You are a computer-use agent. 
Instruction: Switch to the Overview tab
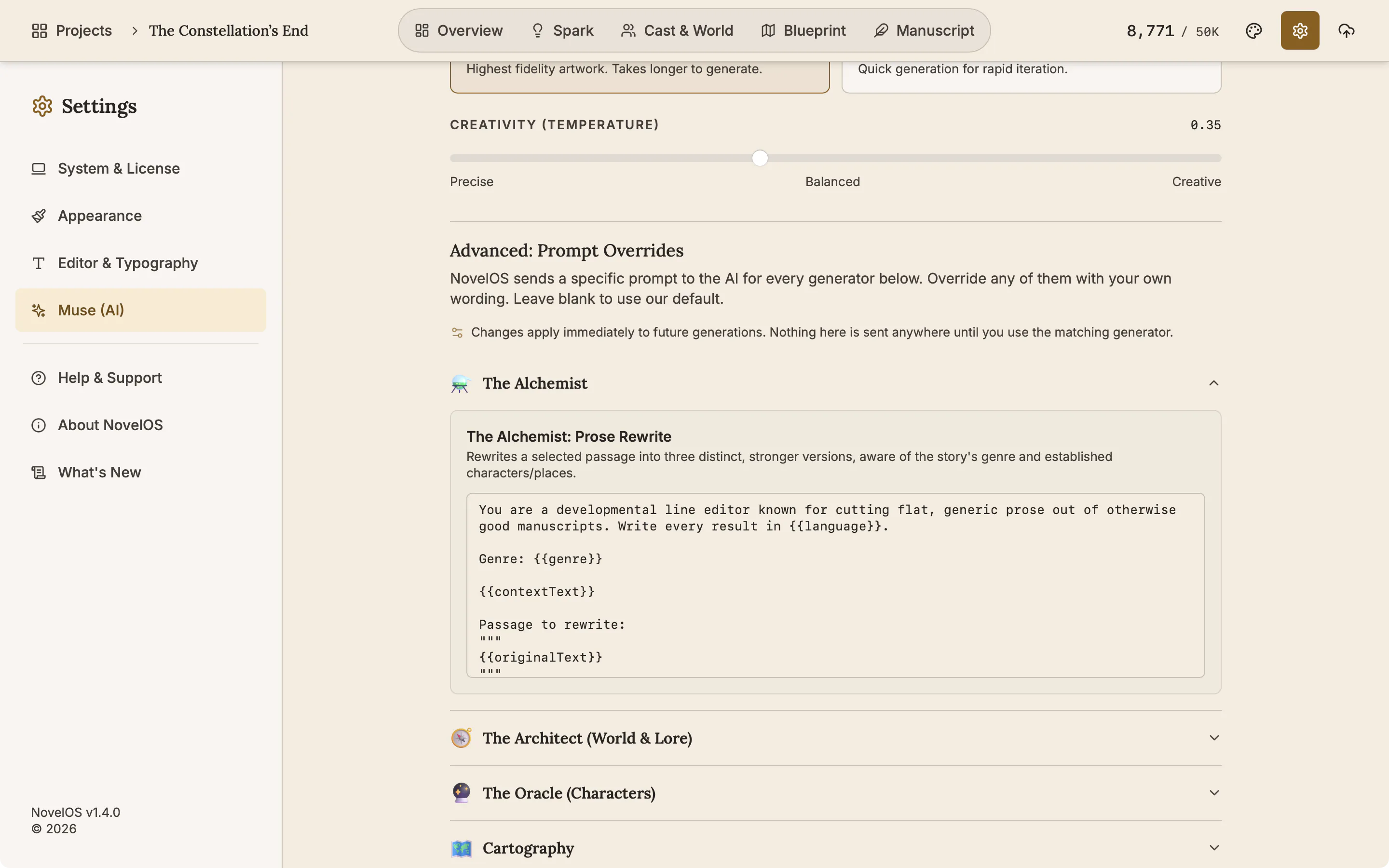point(459,30)
